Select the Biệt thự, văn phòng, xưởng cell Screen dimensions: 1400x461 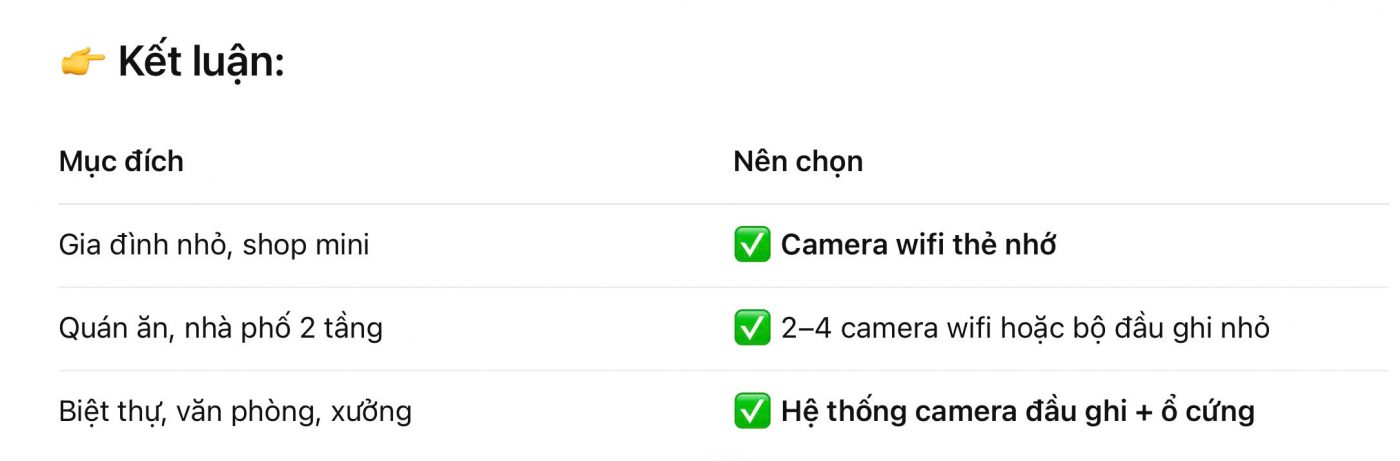coord(235,411)
